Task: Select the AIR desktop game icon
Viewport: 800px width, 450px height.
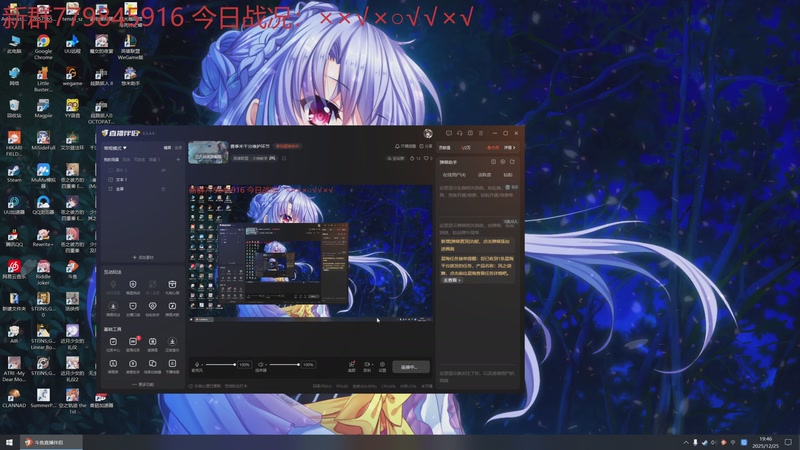Action: tap(14, 334)
